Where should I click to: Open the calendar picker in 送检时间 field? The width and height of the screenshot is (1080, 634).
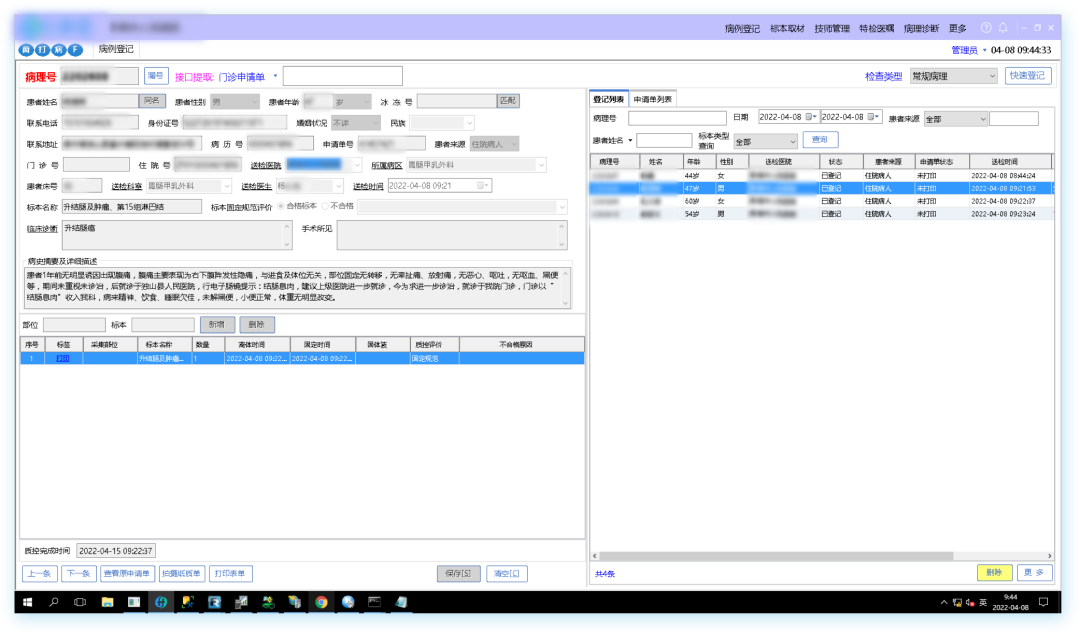(481, 185)
